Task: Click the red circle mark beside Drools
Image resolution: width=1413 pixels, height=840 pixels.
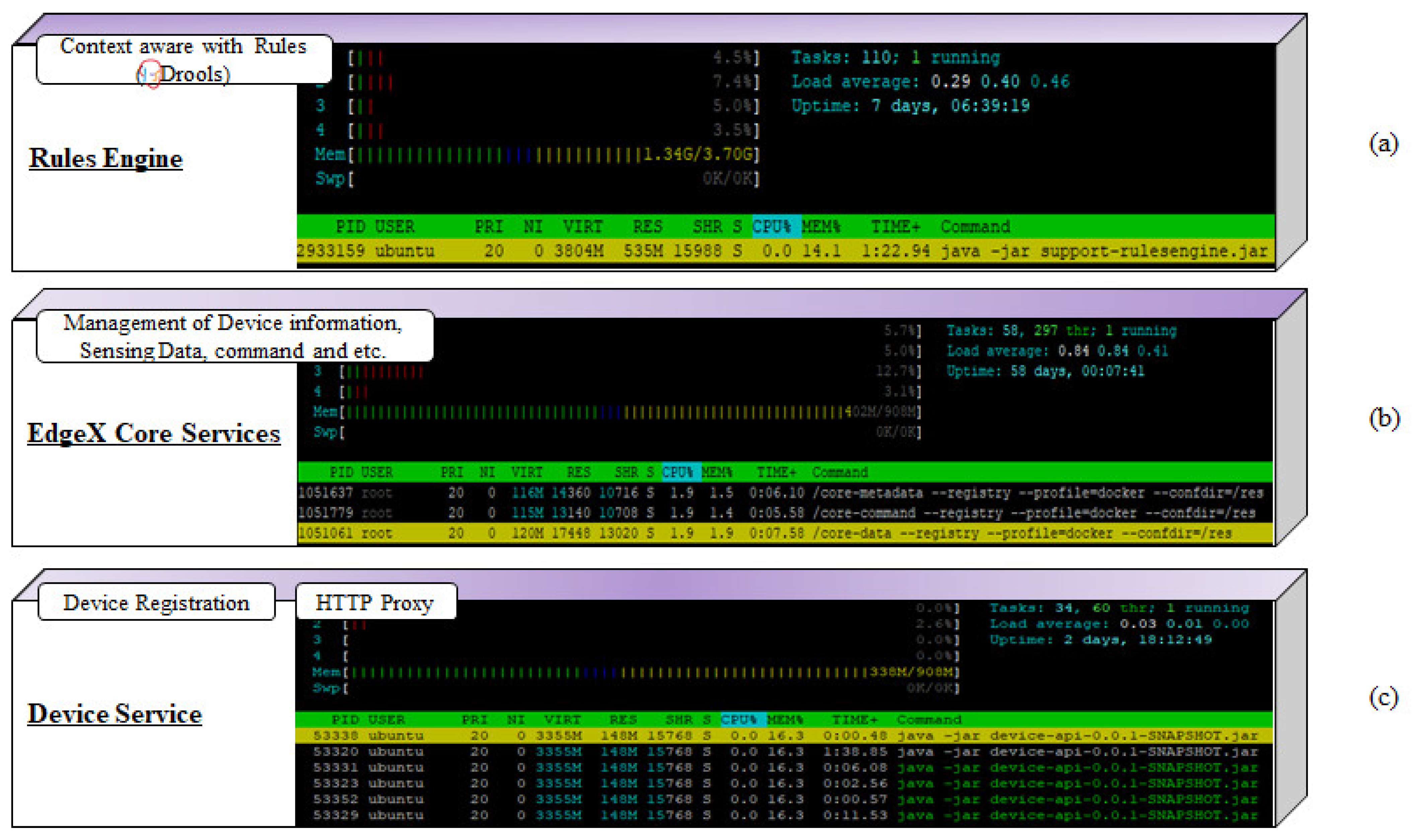Action: [x=151, y=74]
